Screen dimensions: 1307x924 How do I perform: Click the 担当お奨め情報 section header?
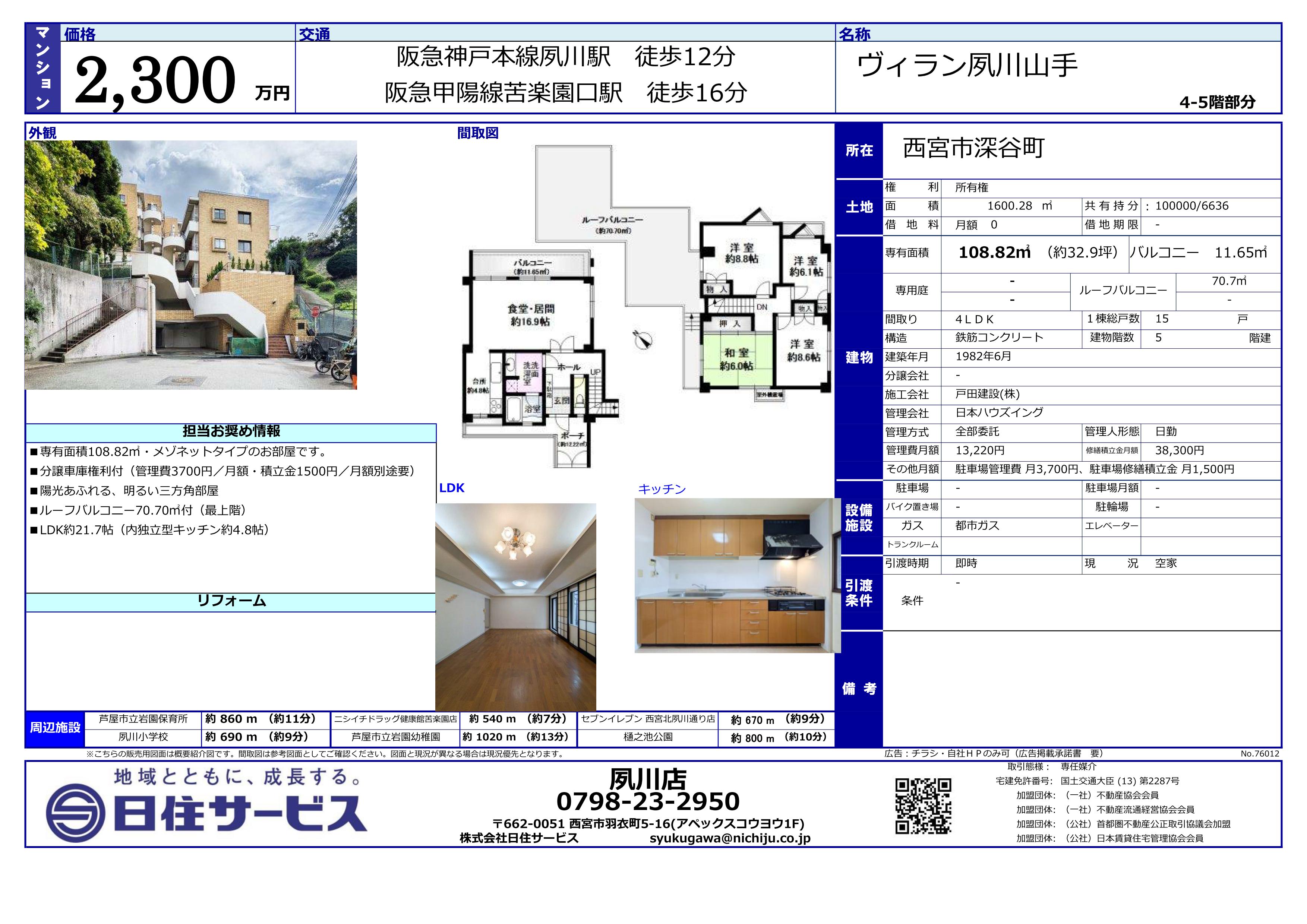point(231,432)
